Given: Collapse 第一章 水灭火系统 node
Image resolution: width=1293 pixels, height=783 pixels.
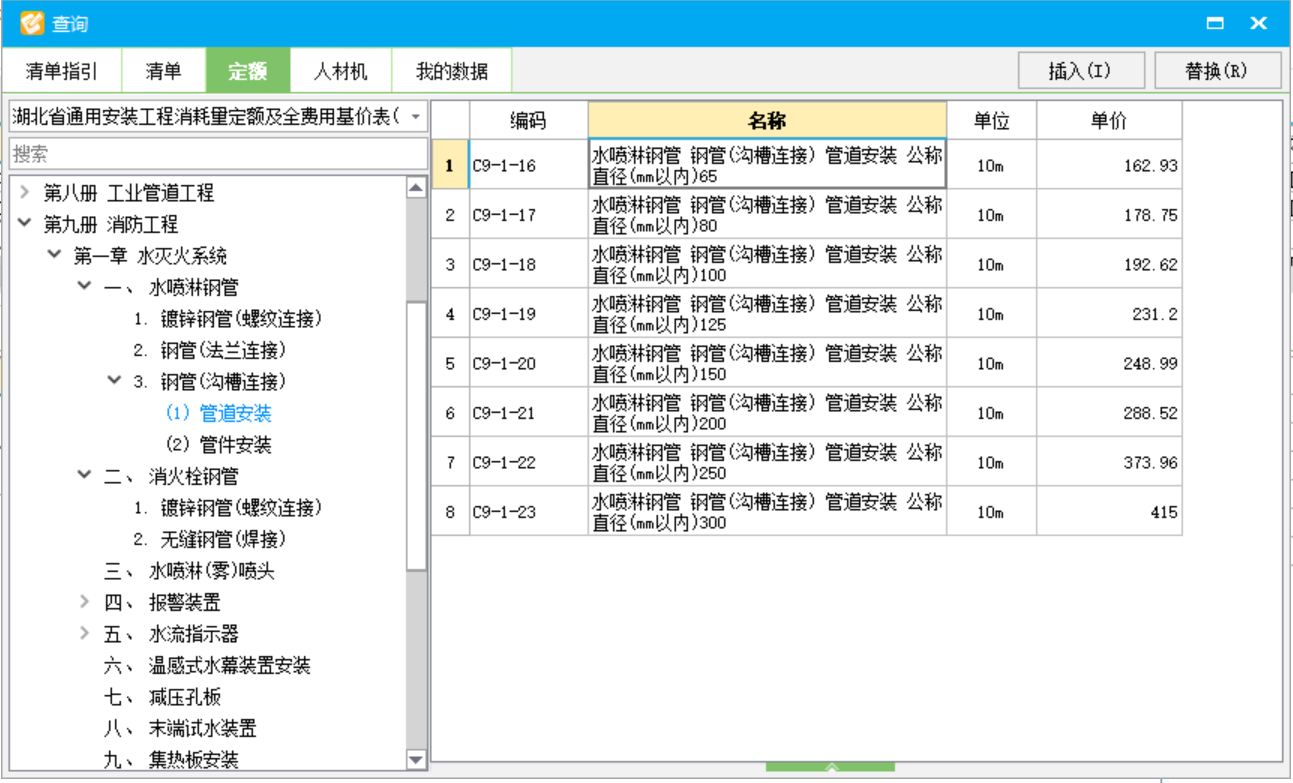Looking at the screenshot, I should click(x=54, y=255).
